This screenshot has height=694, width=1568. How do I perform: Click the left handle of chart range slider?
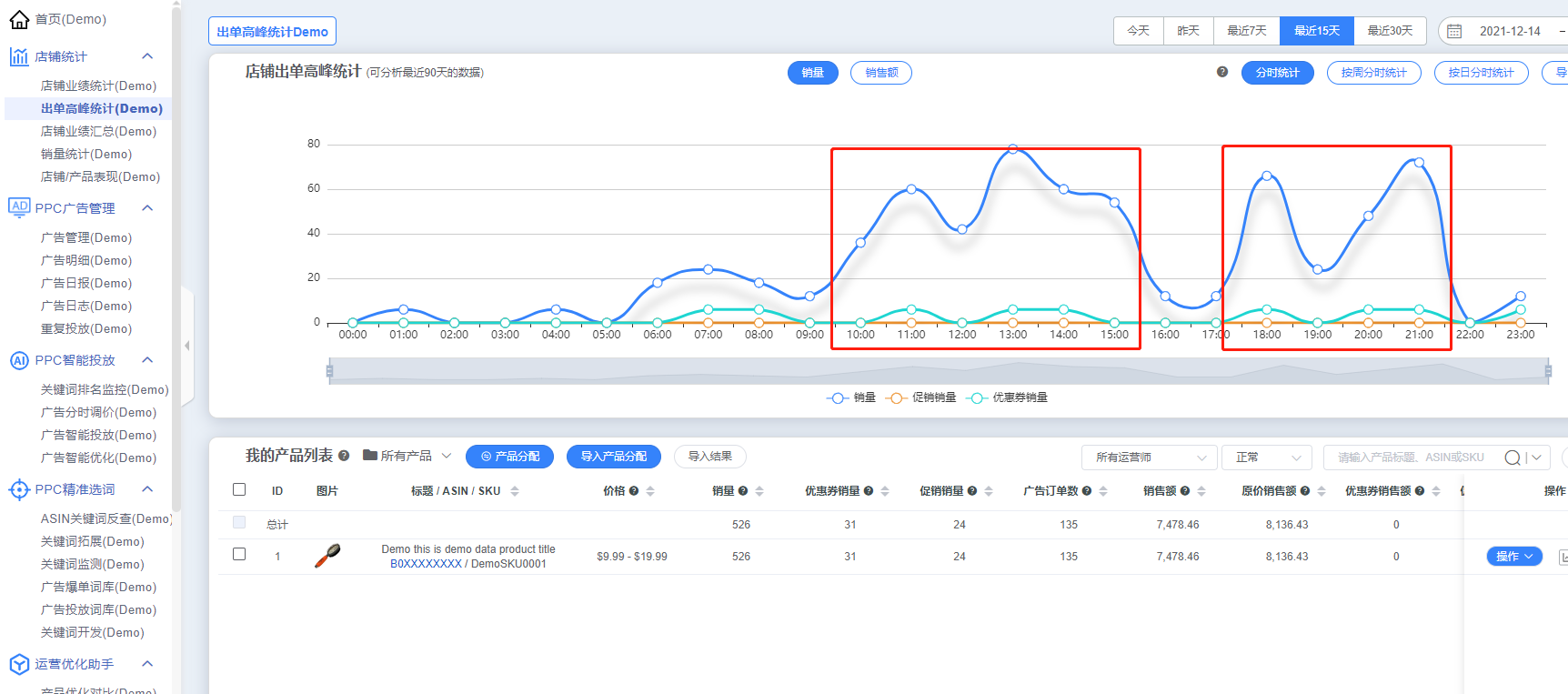[329, 370]
